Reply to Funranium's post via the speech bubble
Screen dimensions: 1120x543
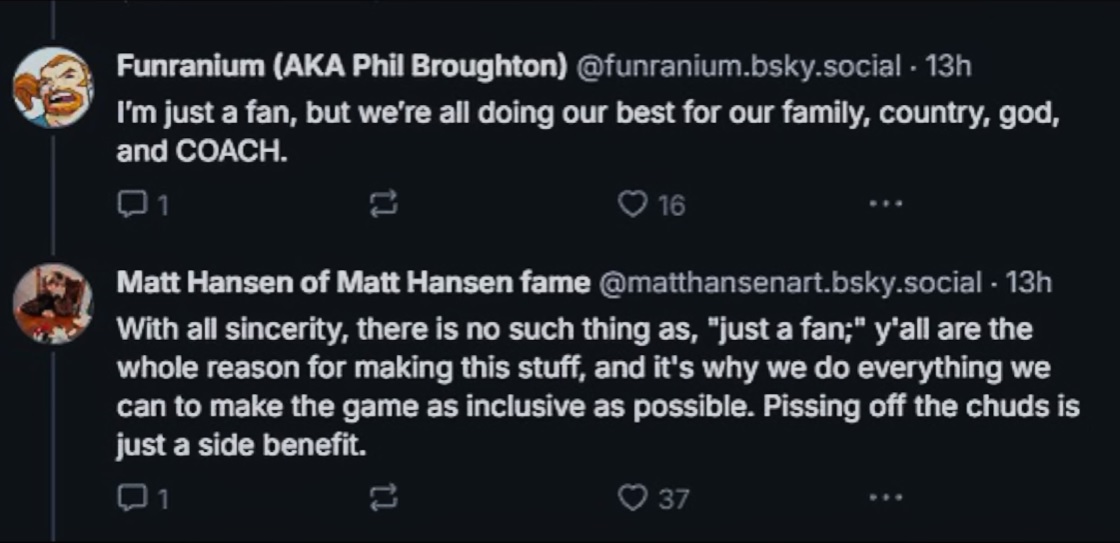[x=132, y=206]
